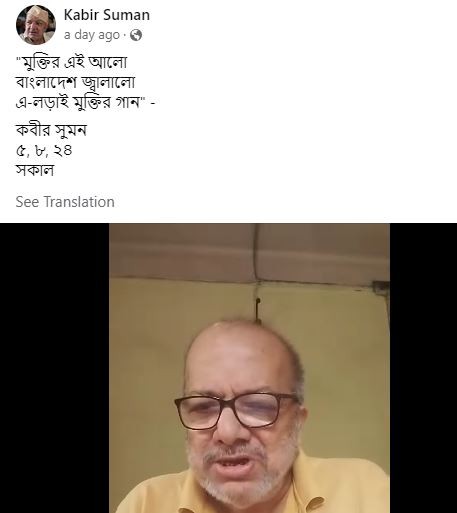Open the Kabir Suman profile name link
The width and height of the screenshot is (457, 513).
(x=107, y=15)
